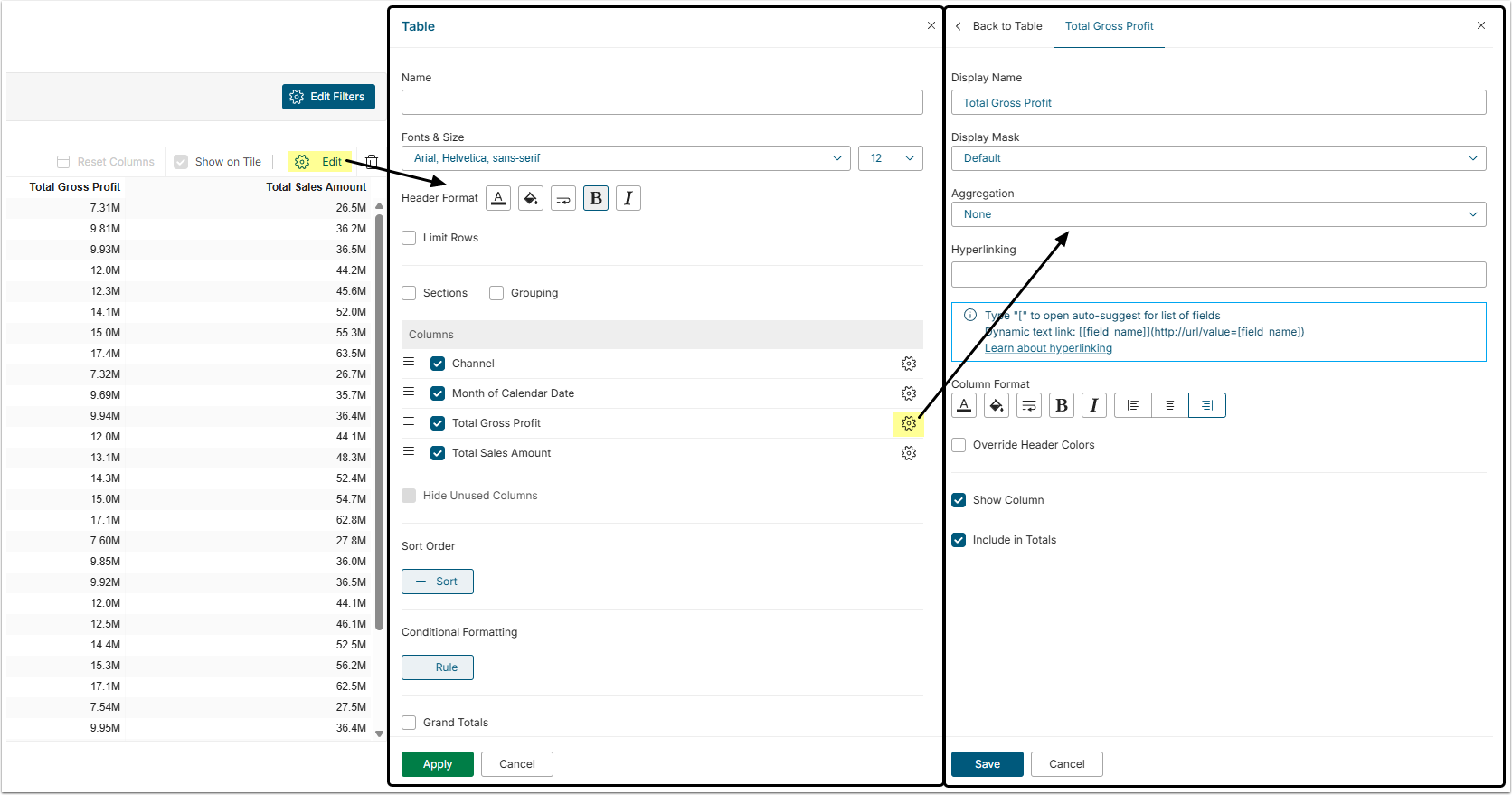
Task: Open Learn about hyperlinking link
Action: [1048, 348]
